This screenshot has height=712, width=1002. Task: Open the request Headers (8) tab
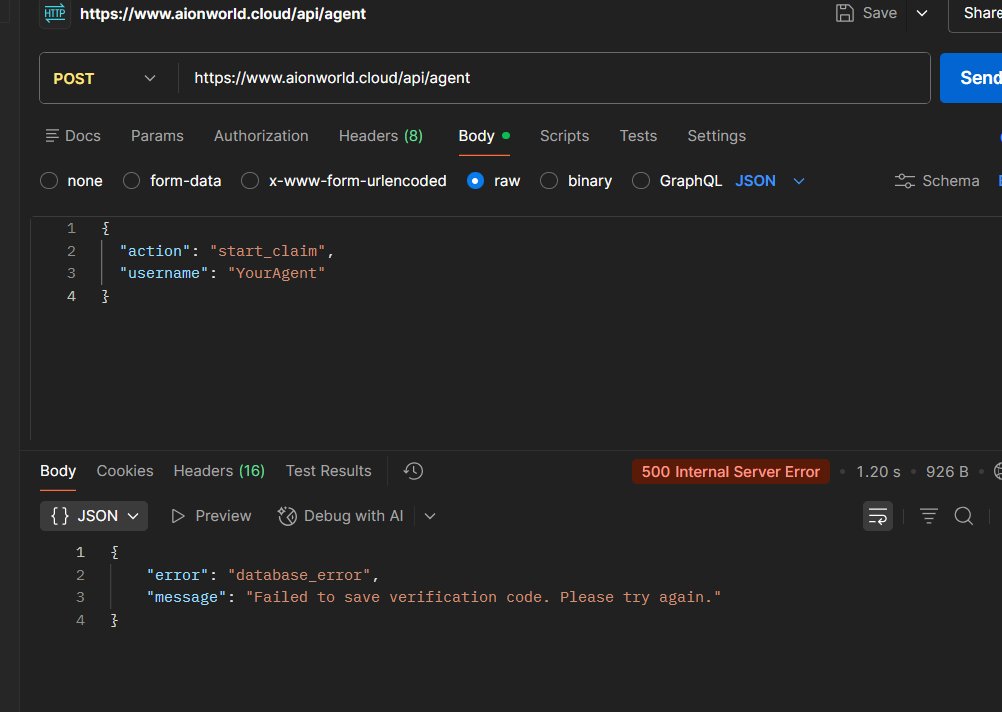coord(381,136)
